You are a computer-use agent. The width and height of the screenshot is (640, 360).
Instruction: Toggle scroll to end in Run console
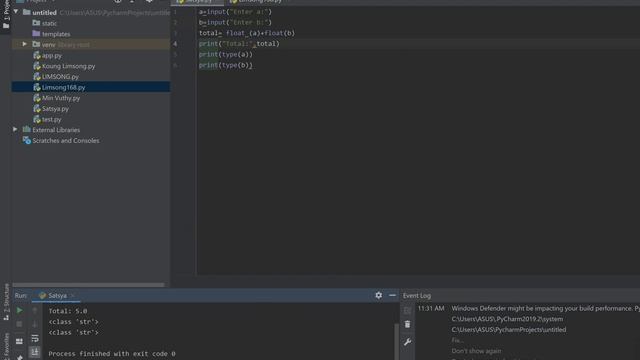(x=35, y=352)
